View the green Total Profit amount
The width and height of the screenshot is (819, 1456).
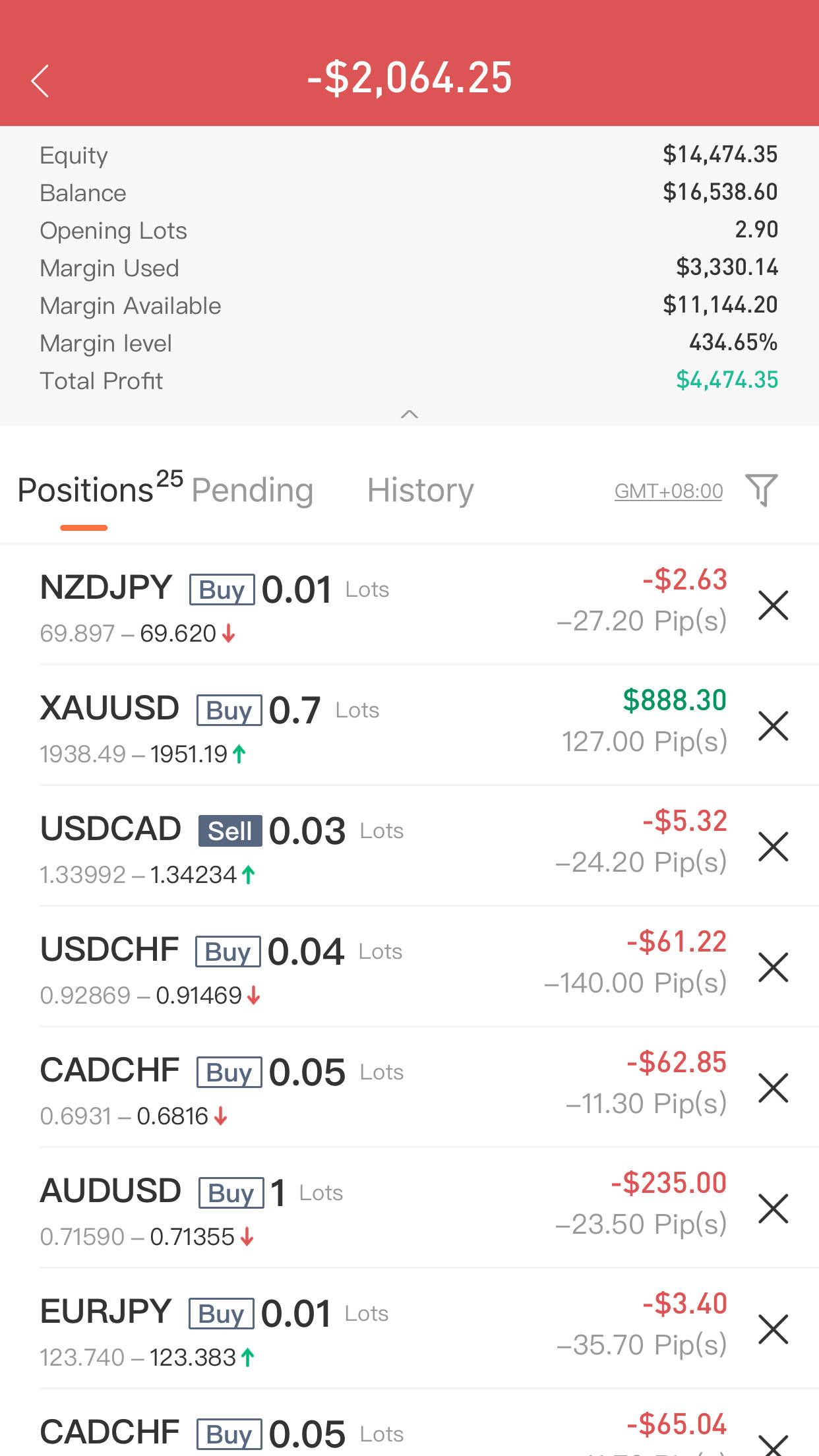[x=727, y=380]
